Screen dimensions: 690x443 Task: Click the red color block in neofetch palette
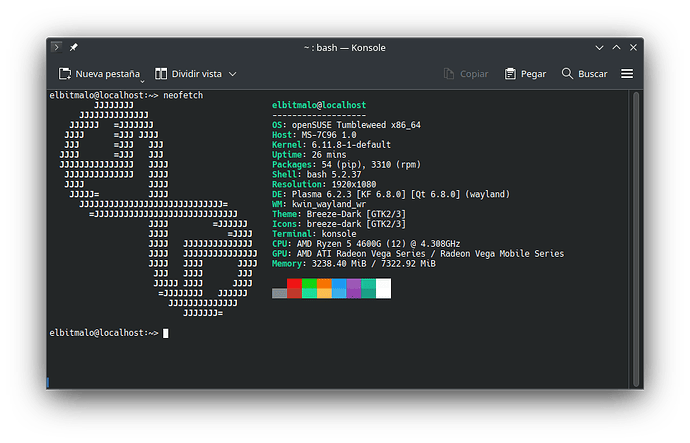pos(294,283)
